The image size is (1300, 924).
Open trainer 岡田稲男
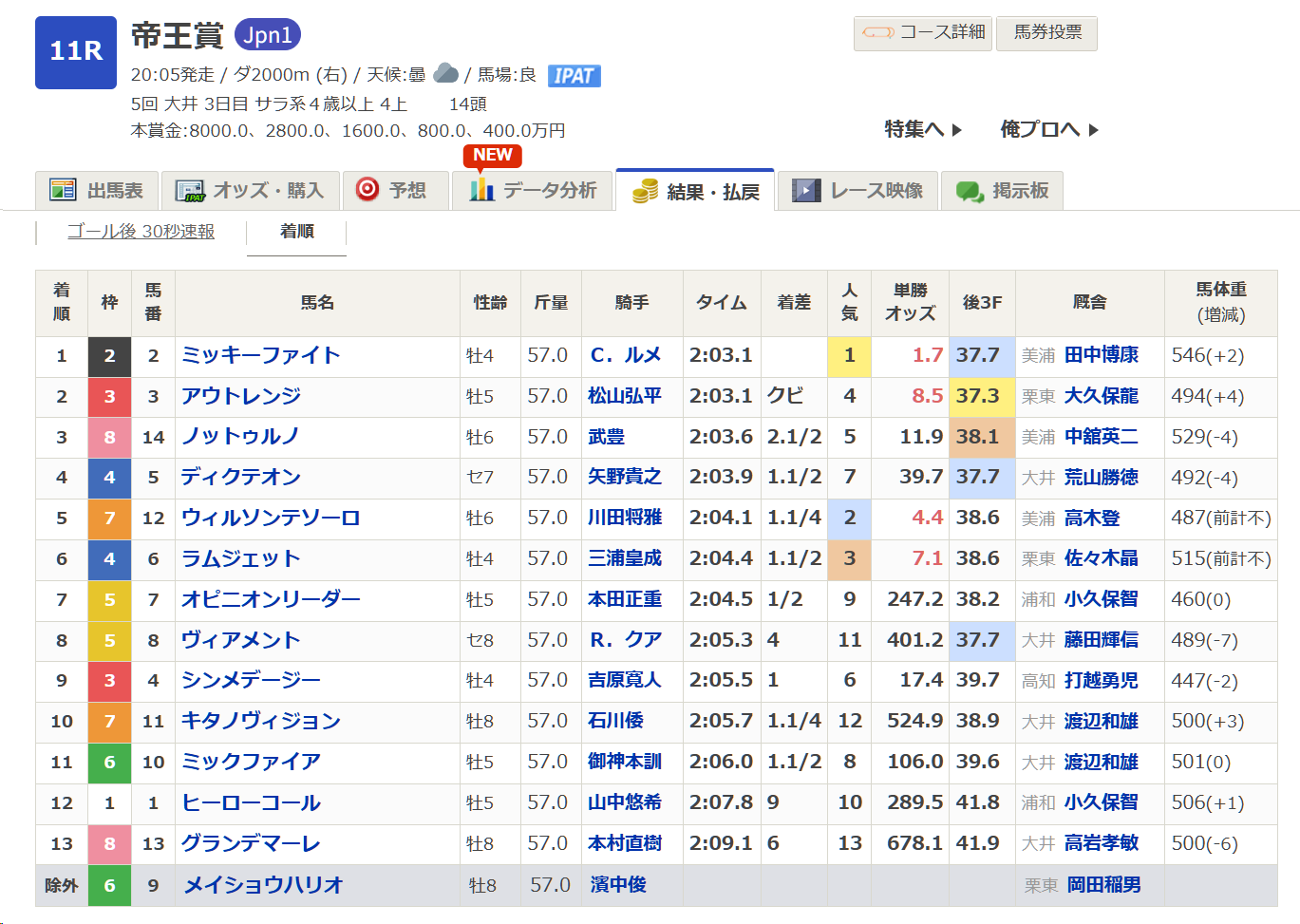[x=1104, y=885]
